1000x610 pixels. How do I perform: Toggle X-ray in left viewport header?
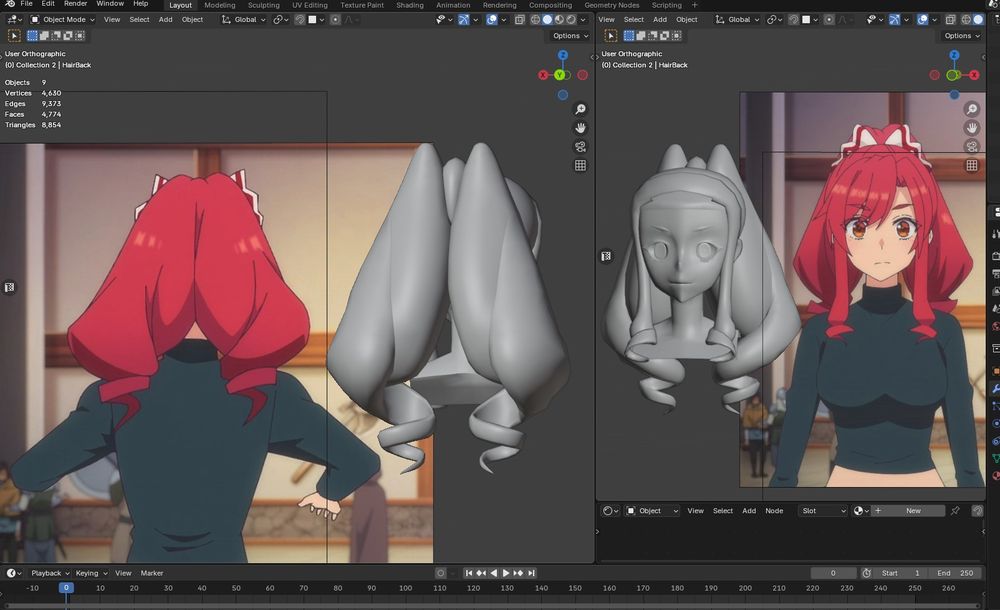(x=520, y=20)
